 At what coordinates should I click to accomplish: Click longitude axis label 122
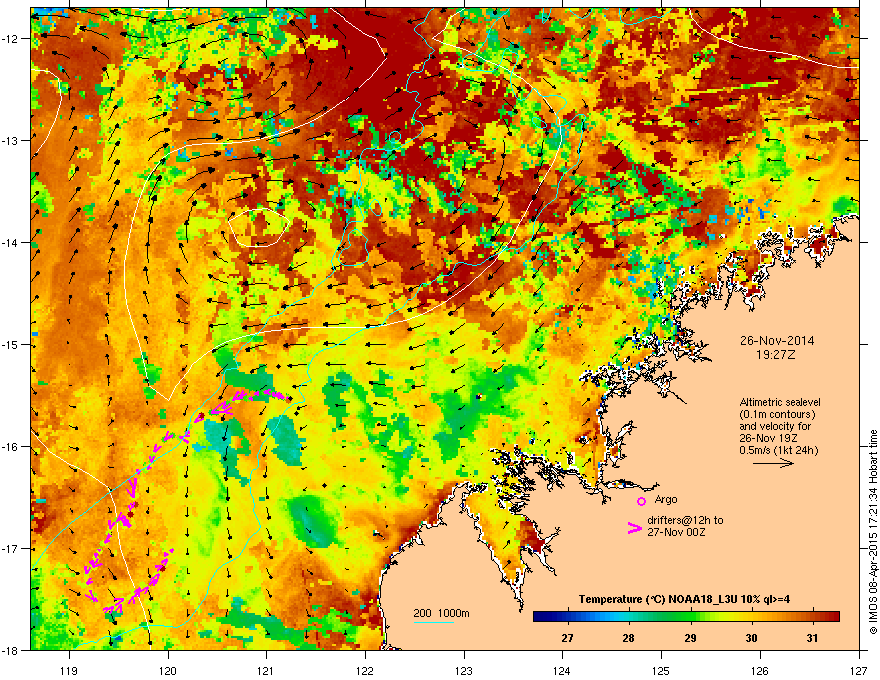365,670
